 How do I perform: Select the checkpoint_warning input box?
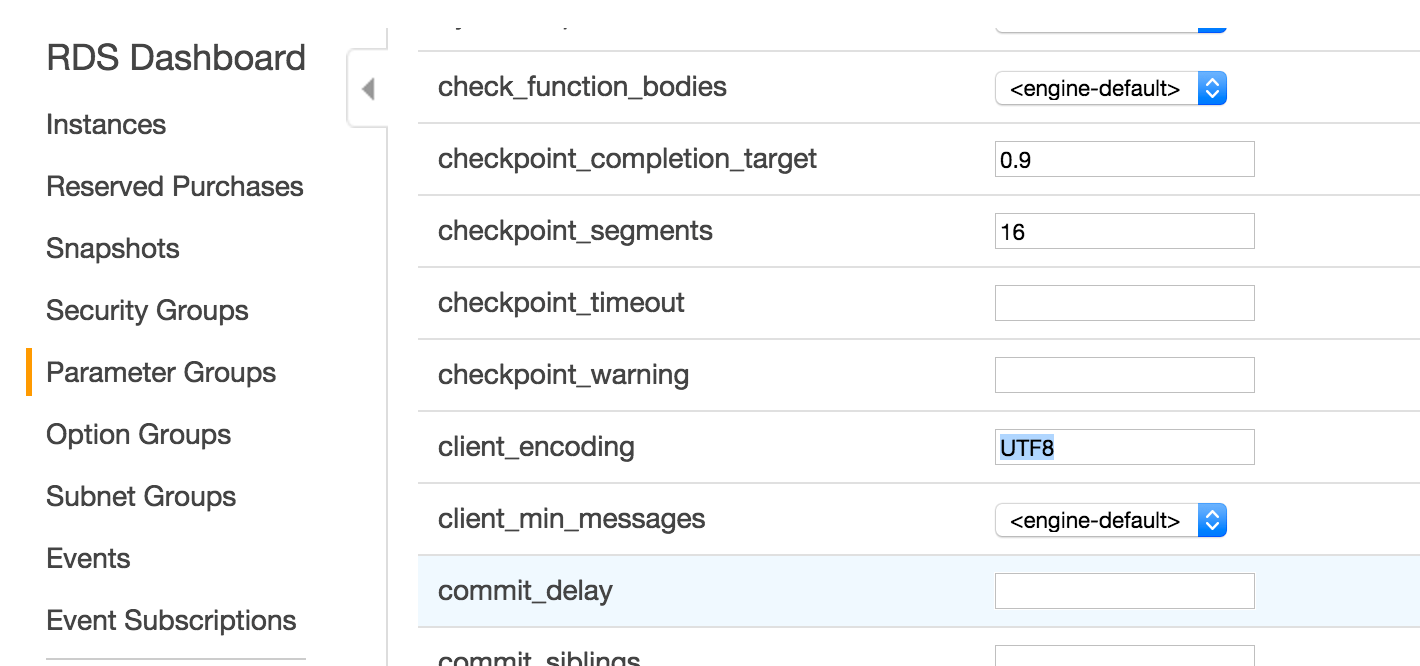tap(1124, 375)
